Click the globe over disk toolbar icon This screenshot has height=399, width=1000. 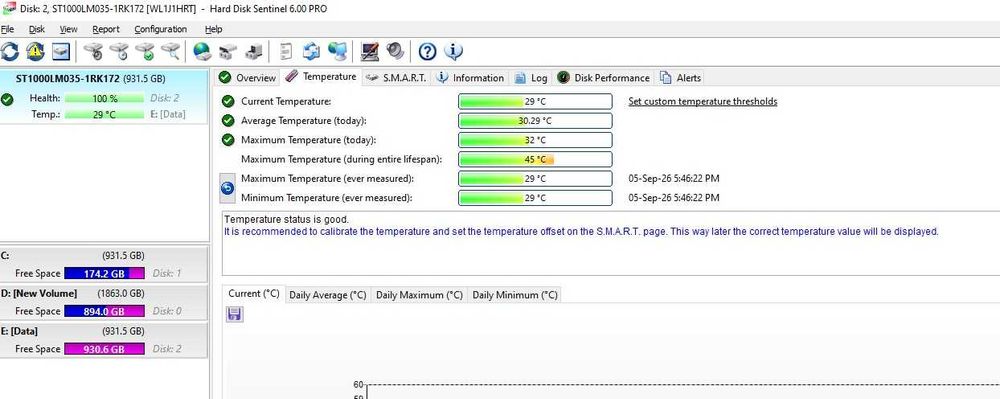click(202, 51)
